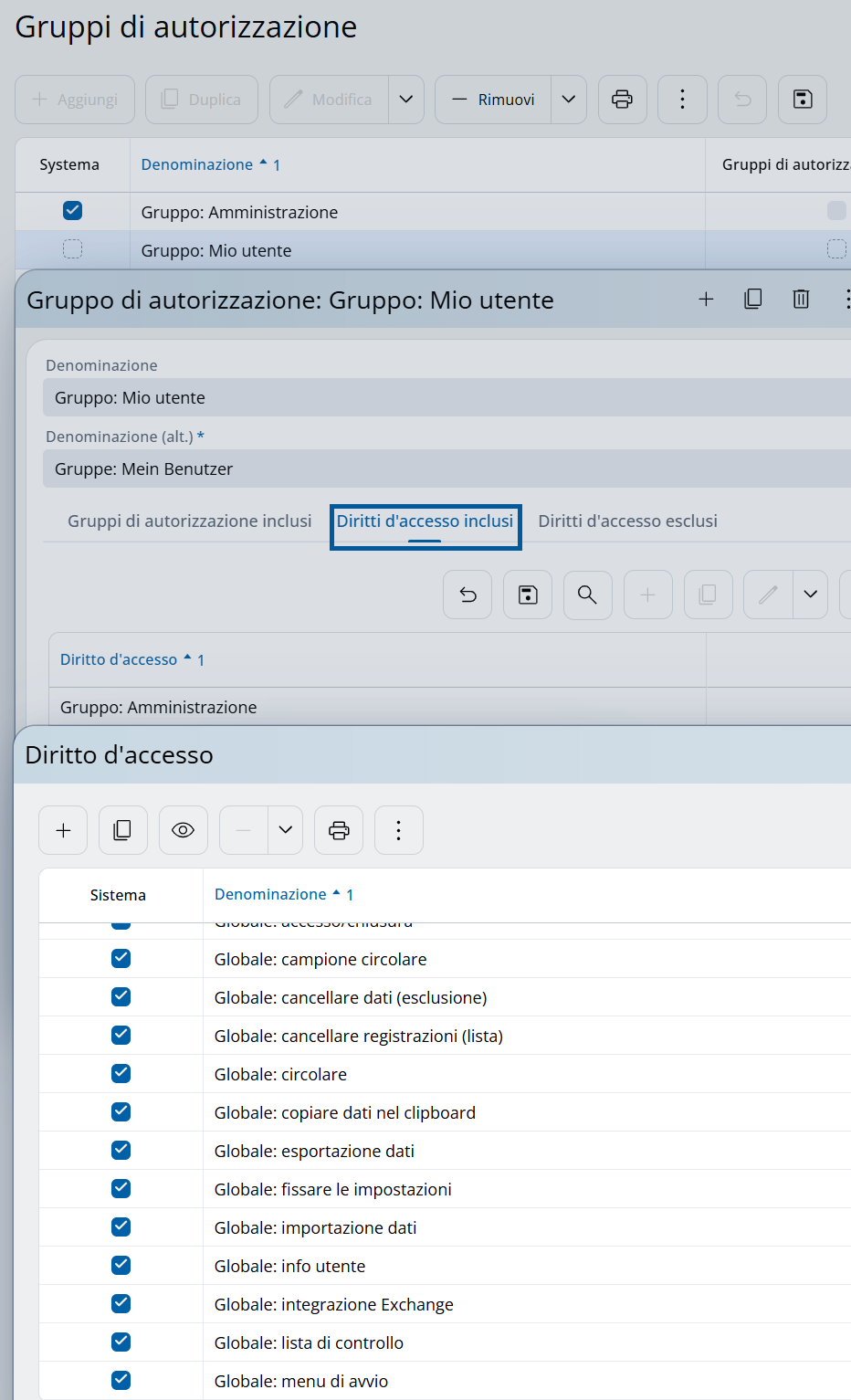Delete group via trash icon in group header

coord(801,299)
